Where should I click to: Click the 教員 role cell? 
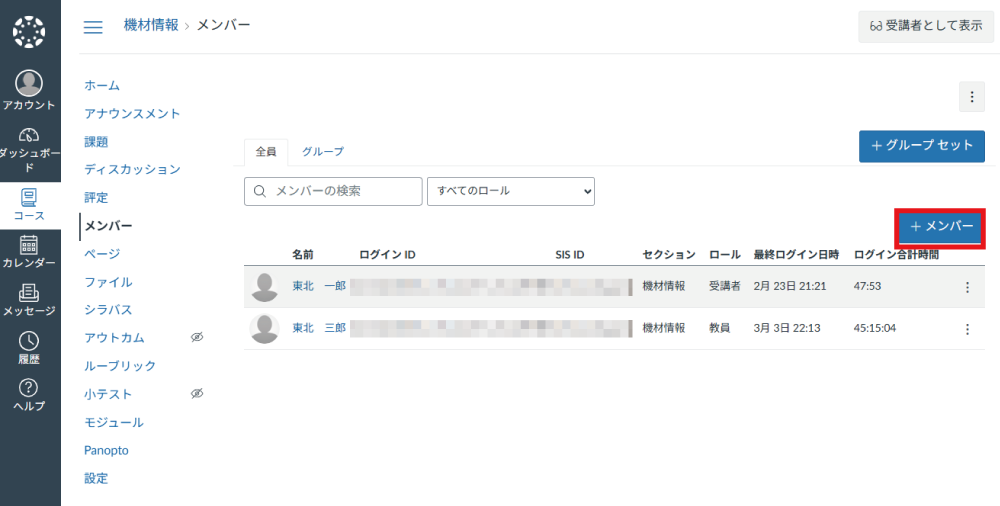point(719,328)
